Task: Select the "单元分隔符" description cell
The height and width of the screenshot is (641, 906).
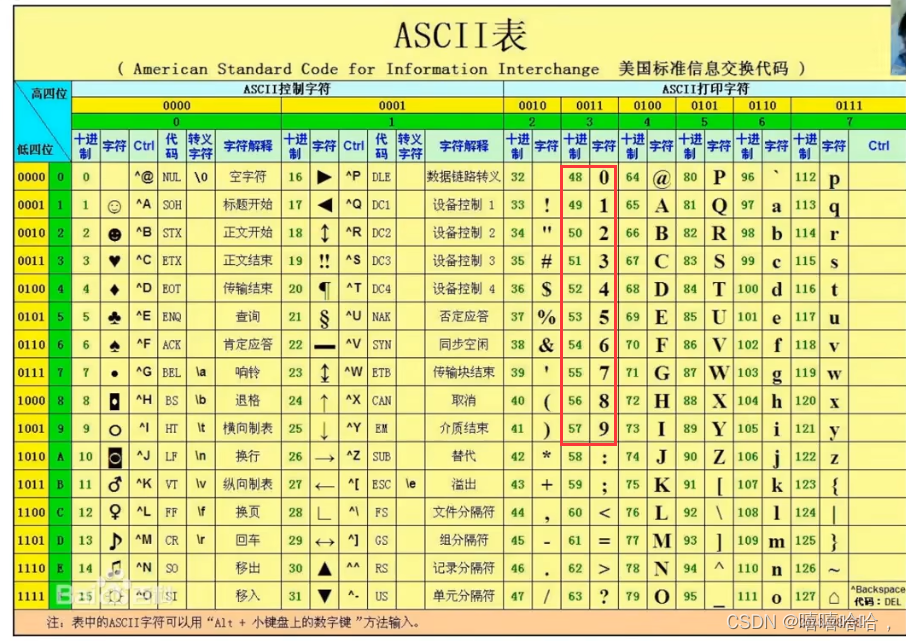Action: [463, 595]
